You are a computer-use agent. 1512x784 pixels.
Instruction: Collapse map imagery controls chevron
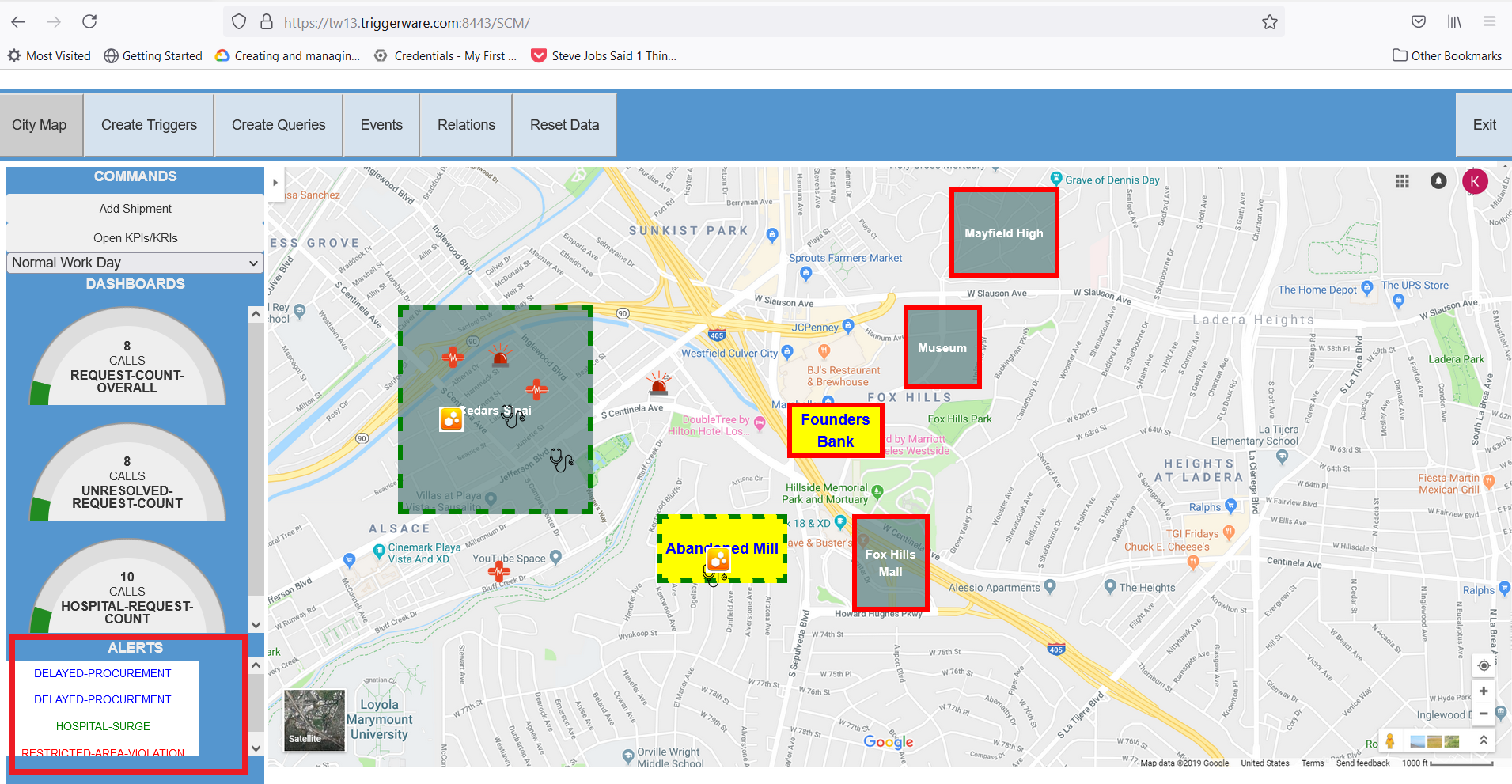tap(1484, 740)
